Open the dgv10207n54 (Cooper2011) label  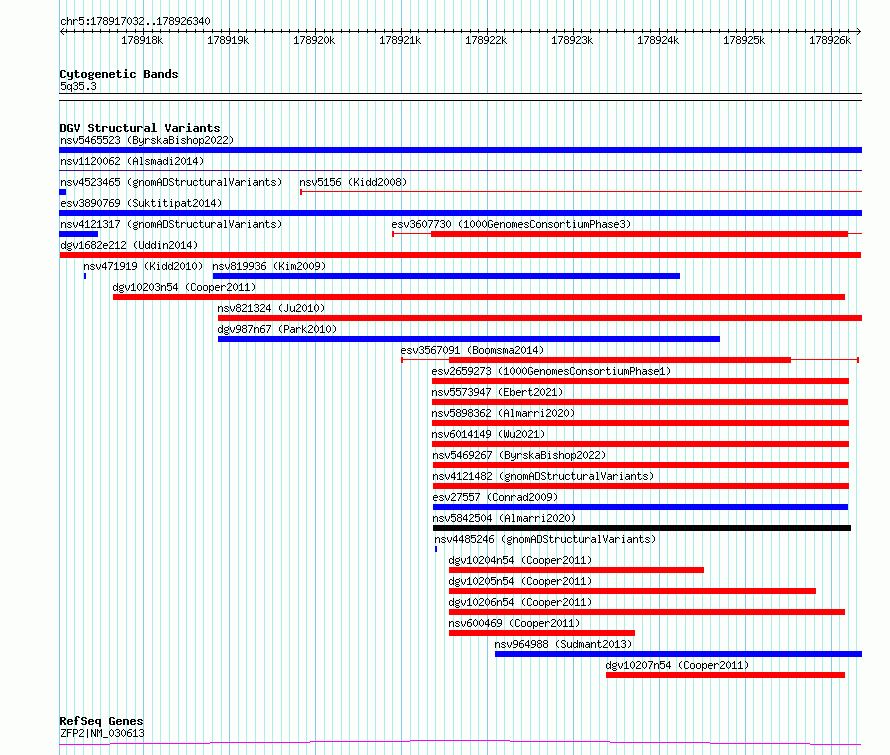point(677,665)
